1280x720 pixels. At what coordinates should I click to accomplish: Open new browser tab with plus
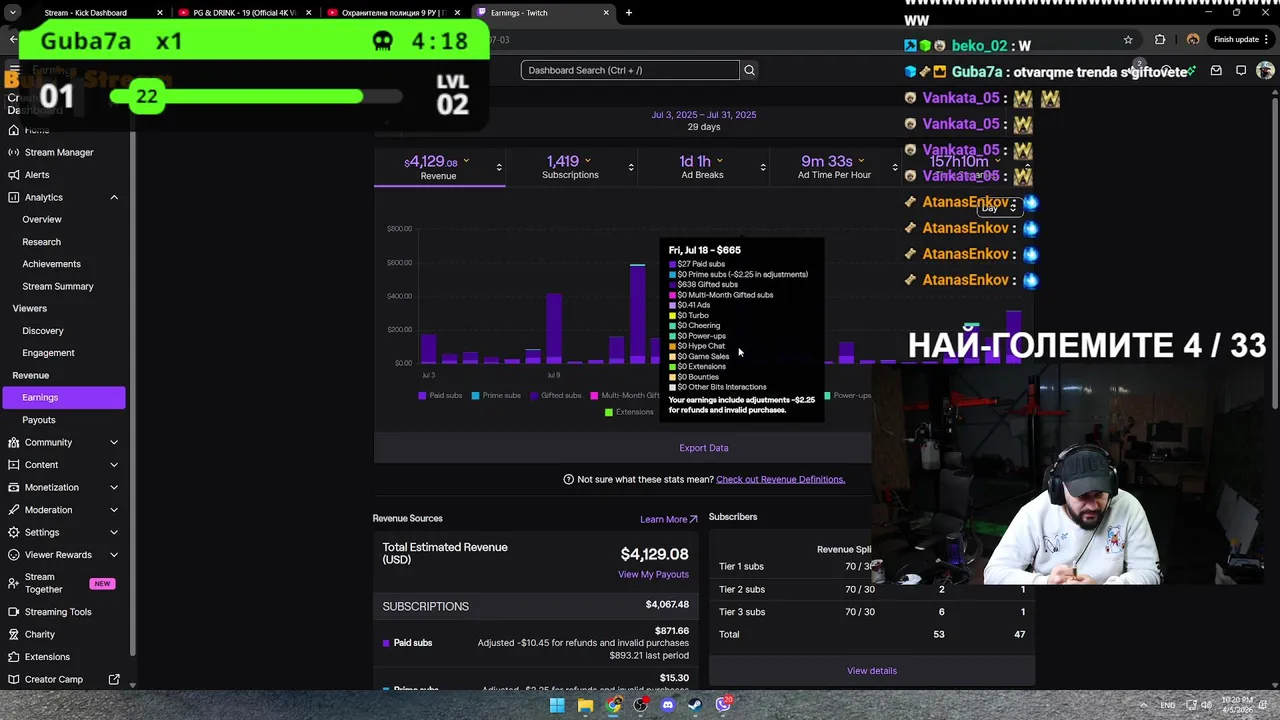[628, 13]
